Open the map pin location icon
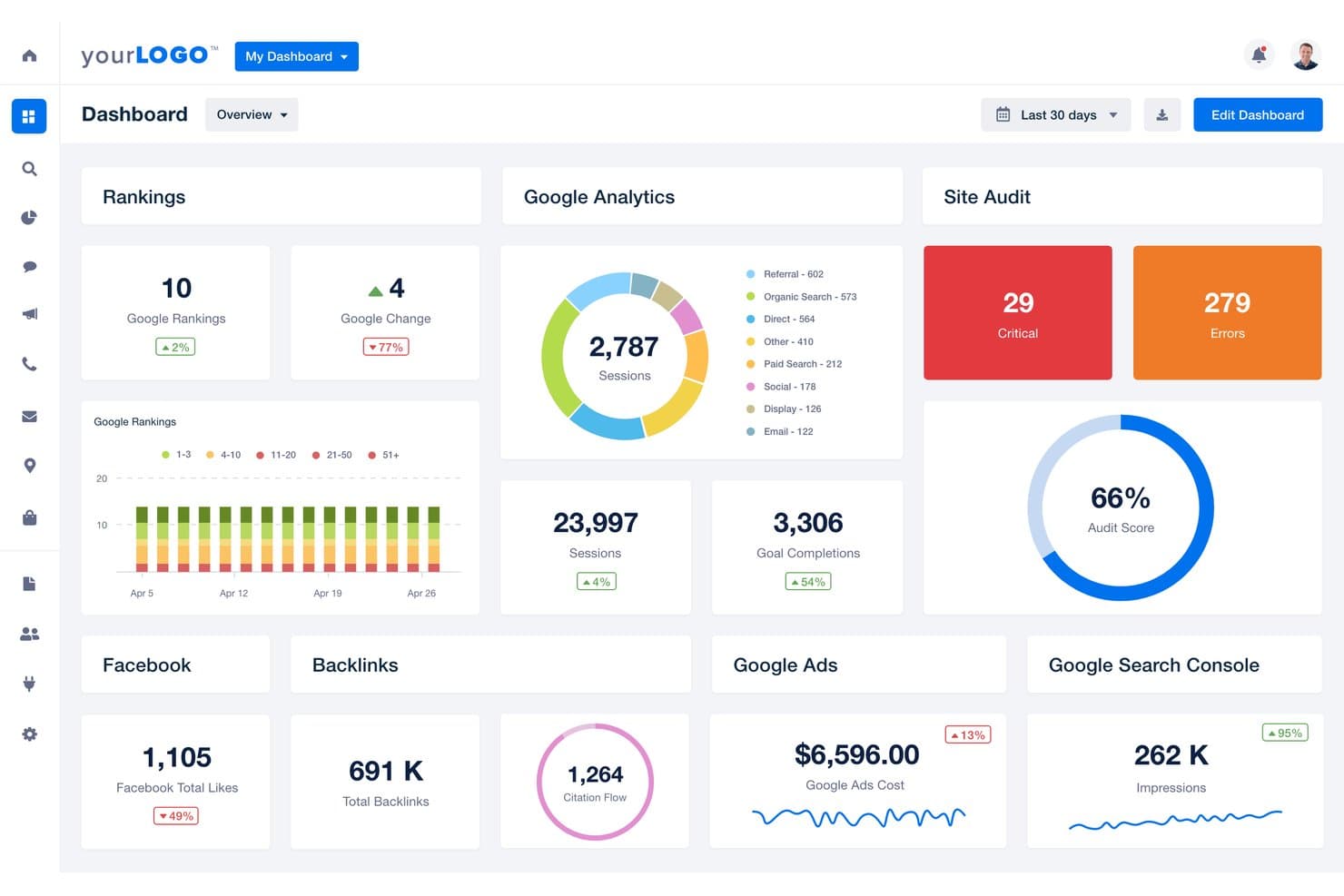 click(29, 466)
